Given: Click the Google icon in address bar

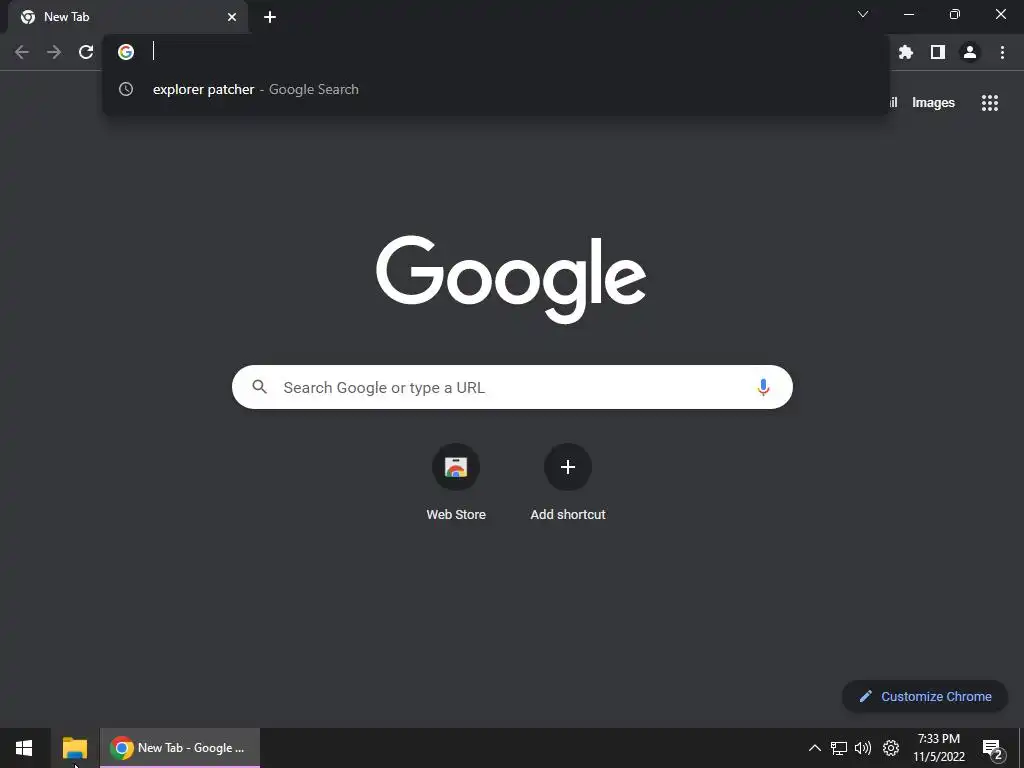Looking at the screenshot, I should (x=126, y=52).
